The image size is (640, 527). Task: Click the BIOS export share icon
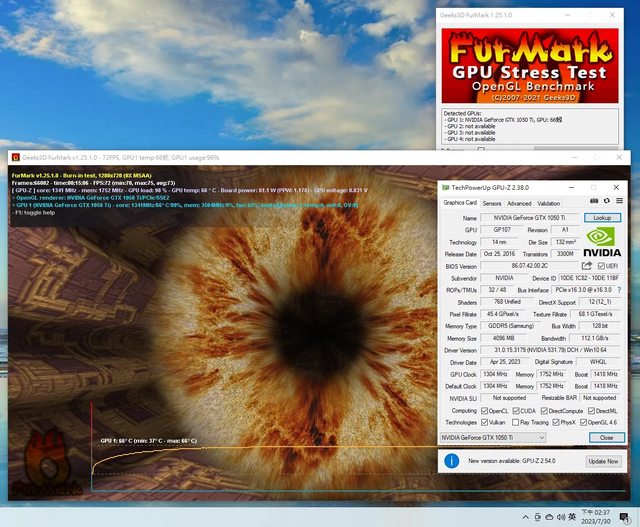point(586,265)
